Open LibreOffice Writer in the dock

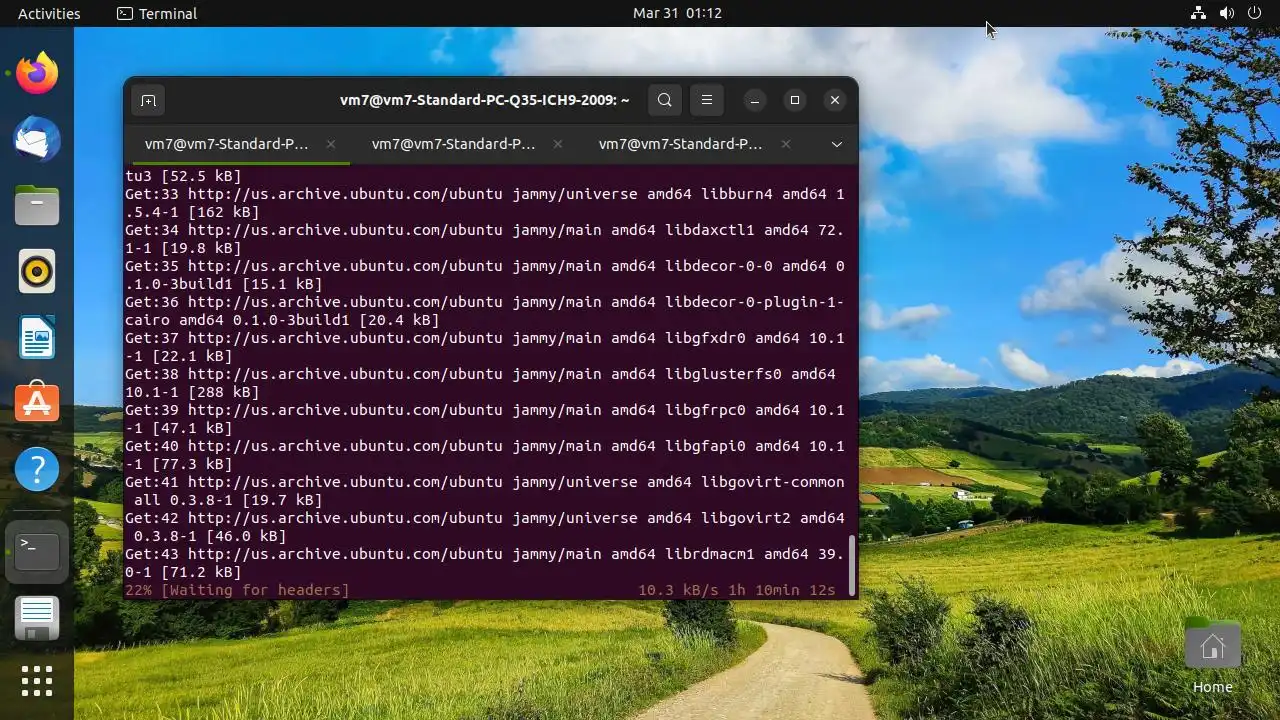coord(37,337)
